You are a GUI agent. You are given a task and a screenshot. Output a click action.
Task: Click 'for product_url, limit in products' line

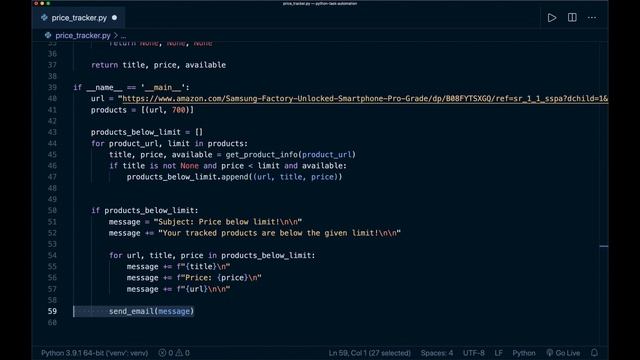[169, 144]
